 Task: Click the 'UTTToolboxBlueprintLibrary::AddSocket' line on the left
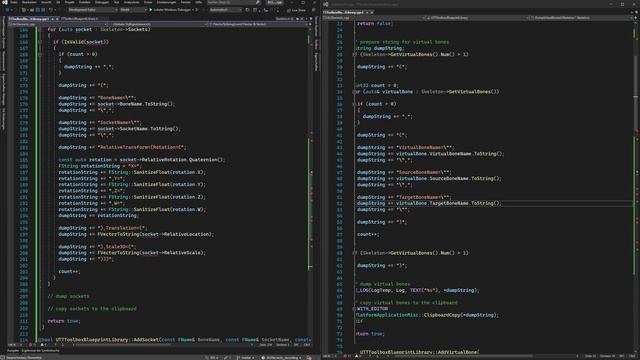176,340
